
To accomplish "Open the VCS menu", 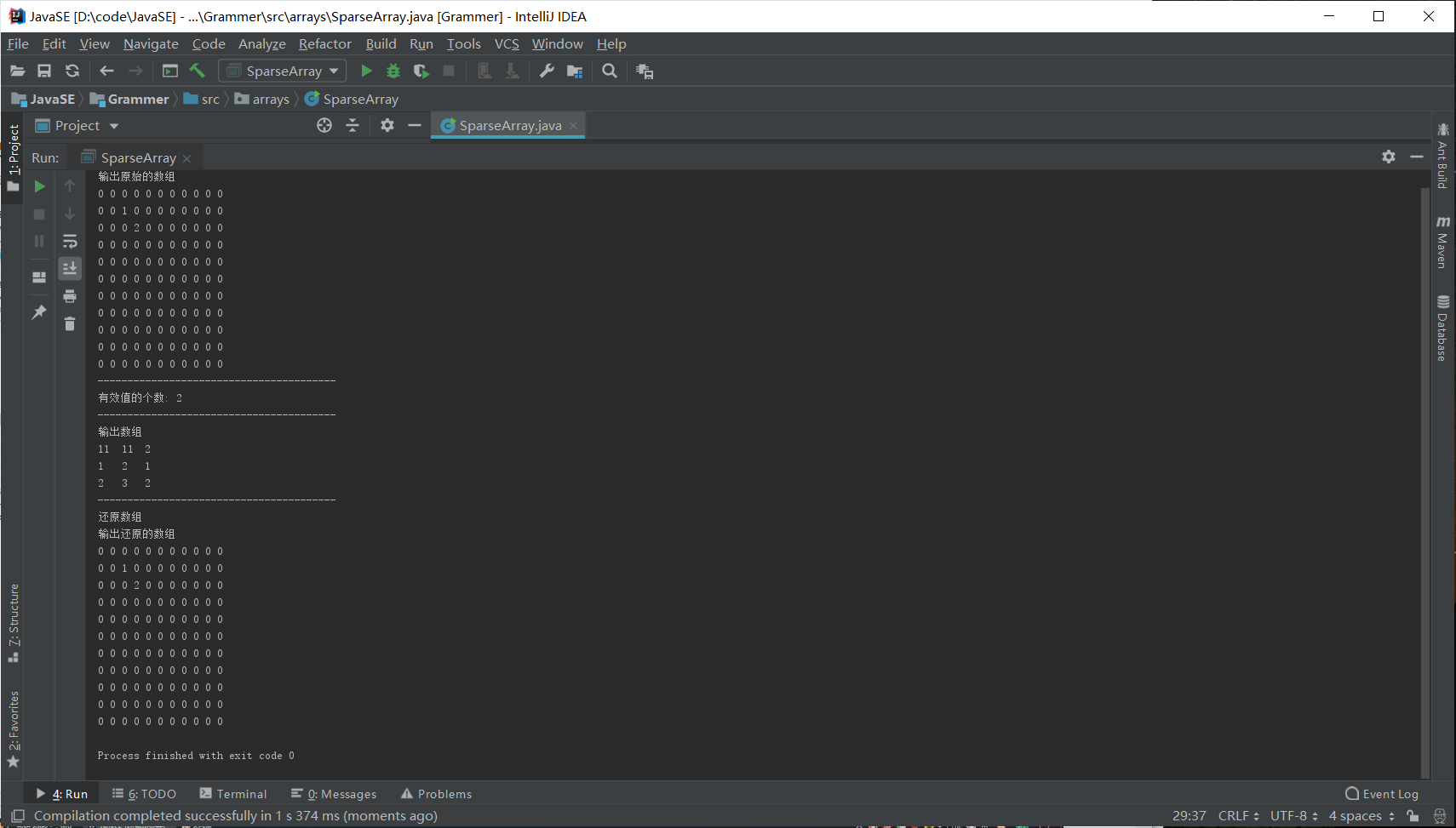I will tap(507, 44).
